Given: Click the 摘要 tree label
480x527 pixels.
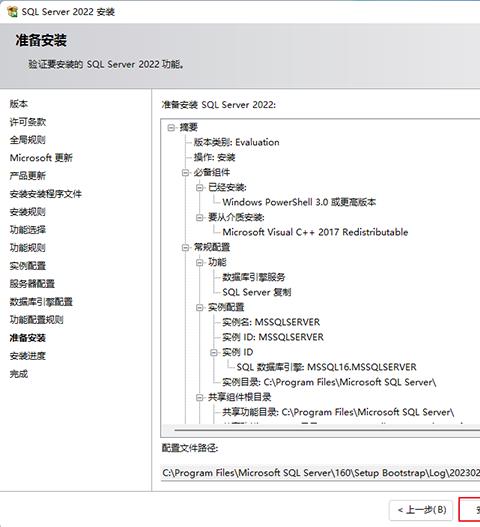Looking at the screenshot, I should 189,127.
